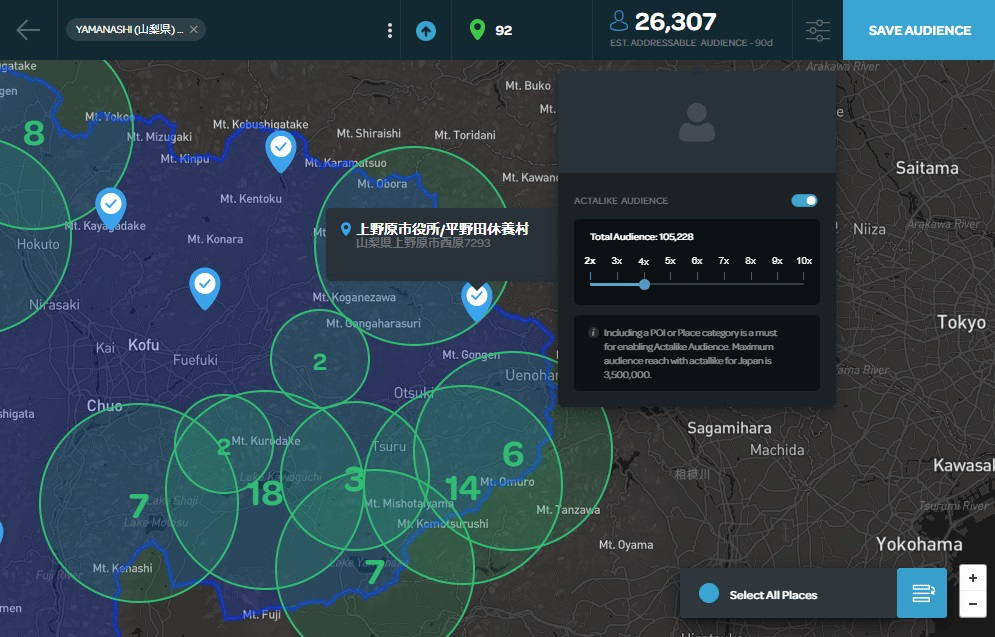This screenshot has height=637, width=995.
Task: Click the Save Audience button
Action: (x=919, y=30)
